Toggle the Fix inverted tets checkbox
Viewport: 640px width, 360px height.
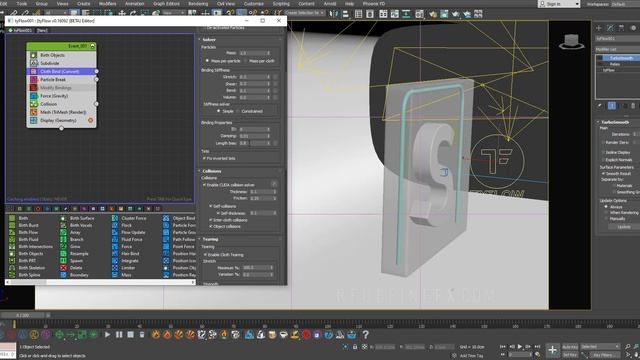(204, 158)
